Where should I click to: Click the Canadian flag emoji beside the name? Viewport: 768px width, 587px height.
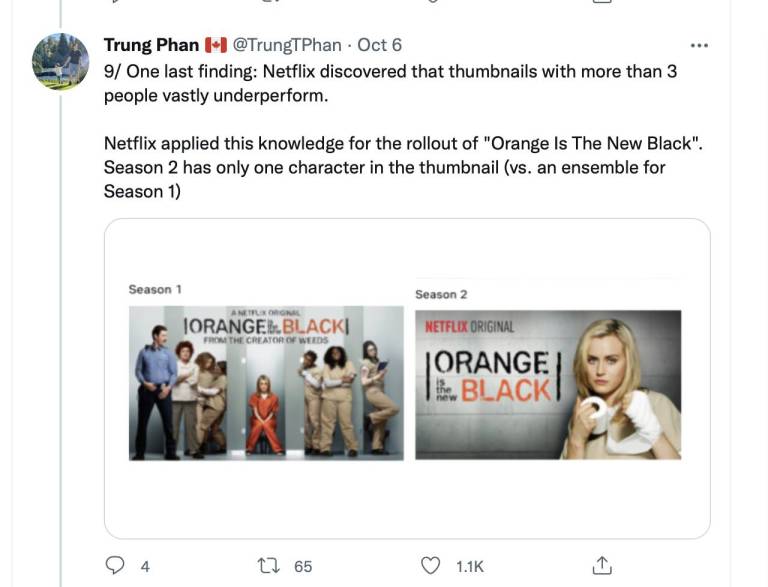(216, 45)
